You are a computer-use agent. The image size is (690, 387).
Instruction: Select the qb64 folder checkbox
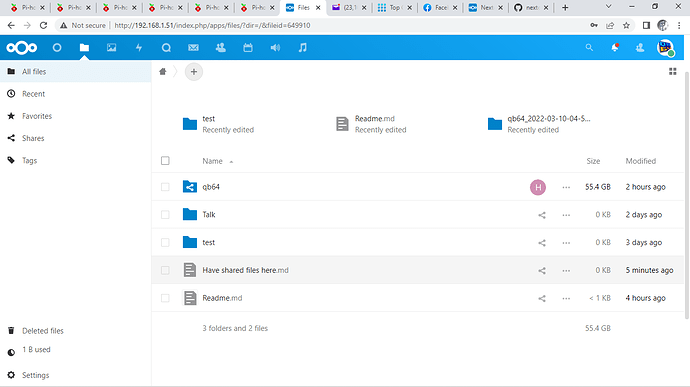pos(165,187)
